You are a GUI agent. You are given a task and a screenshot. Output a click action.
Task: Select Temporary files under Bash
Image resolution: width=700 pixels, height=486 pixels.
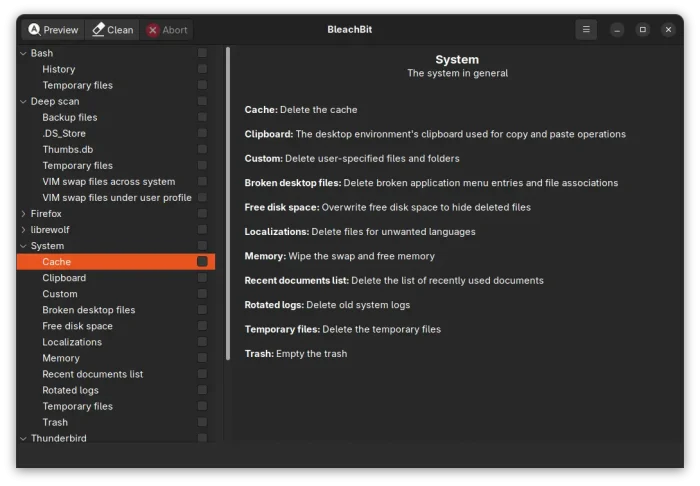coord(77,85)
